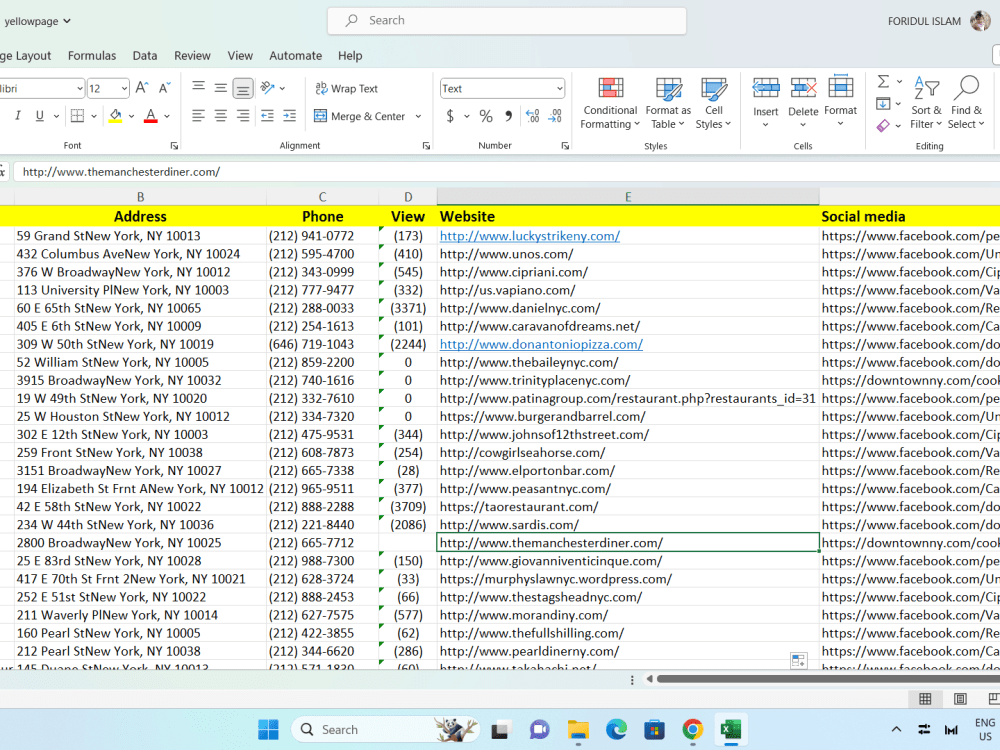The width and height of the screenshot is (1000, 750).
Task: Open Format as Table gallery
Action: 668,103
